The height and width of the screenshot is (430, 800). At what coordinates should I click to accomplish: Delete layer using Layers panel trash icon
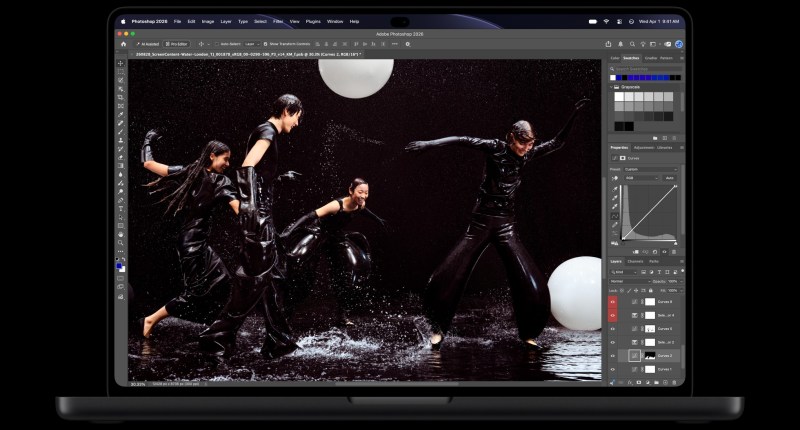tap(674, 383)
